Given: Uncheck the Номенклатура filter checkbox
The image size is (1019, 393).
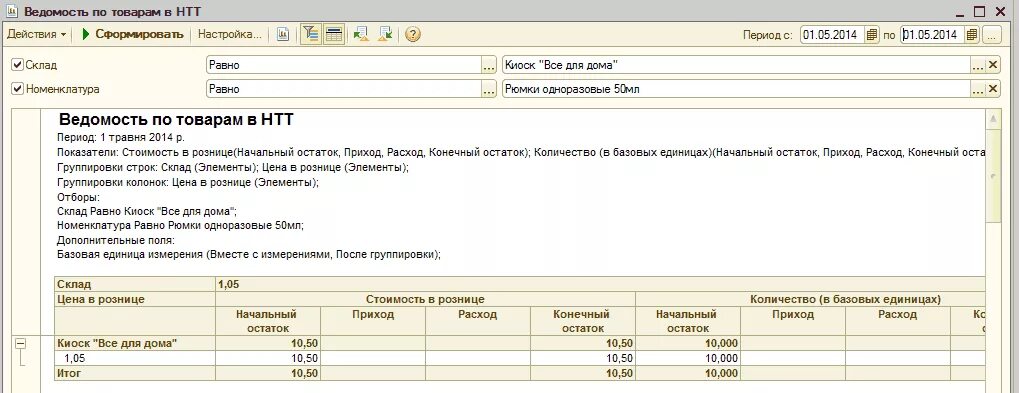Looking at the screenshot, I should (x=18, y=89).
